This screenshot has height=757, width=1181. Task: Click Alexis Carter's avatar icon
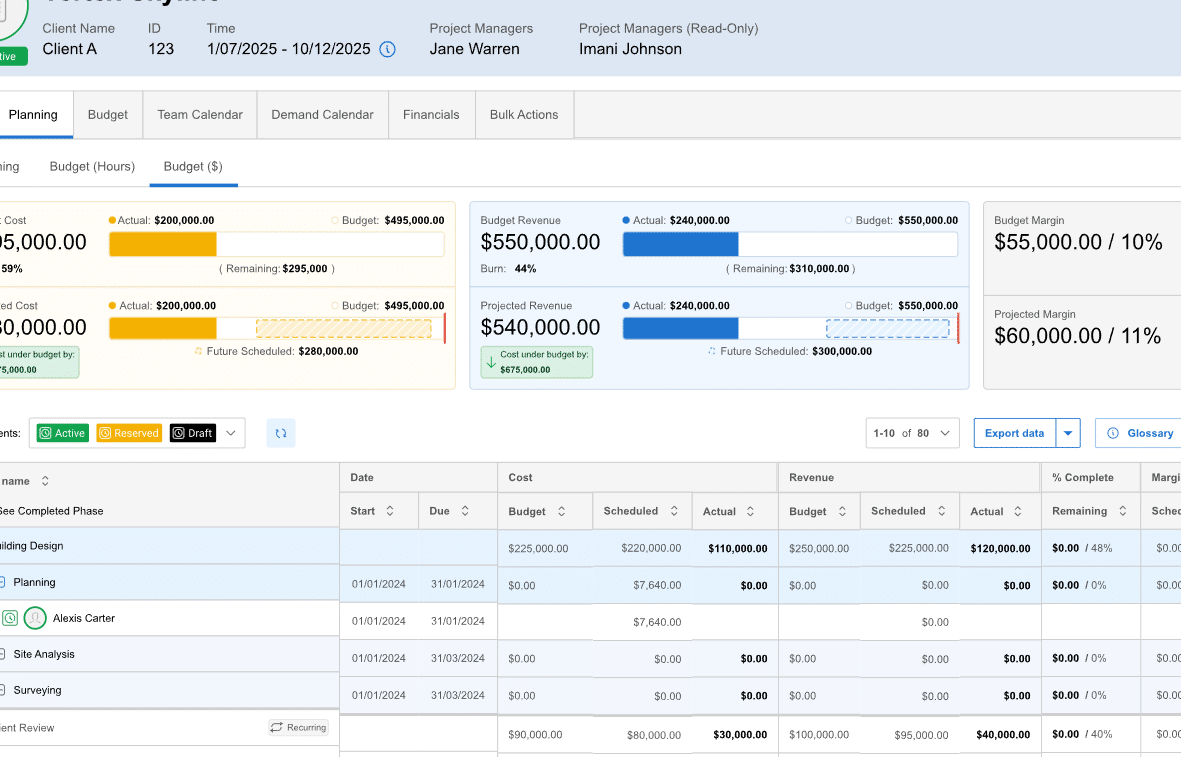pyautogui.click(x=35, y=618)
